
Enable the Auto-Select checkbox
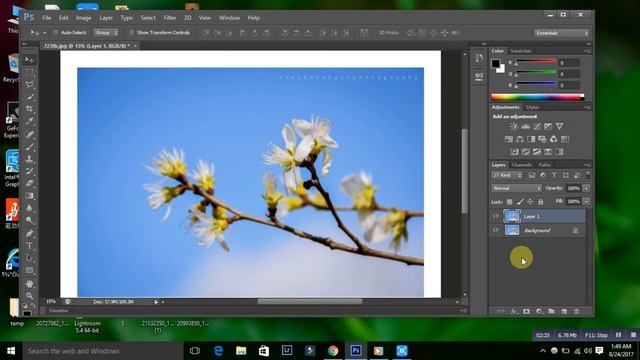click(x=56, y=33)
